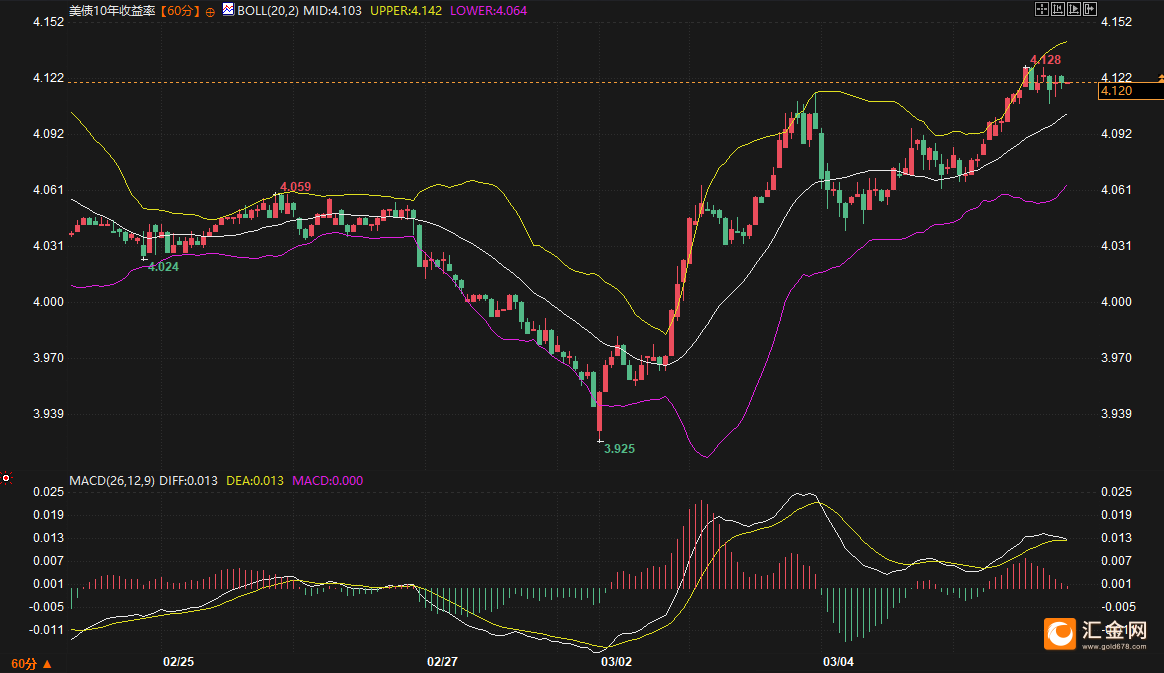Open the 60分 timeframe selector at bottom-left

click(x=29, y=663)
